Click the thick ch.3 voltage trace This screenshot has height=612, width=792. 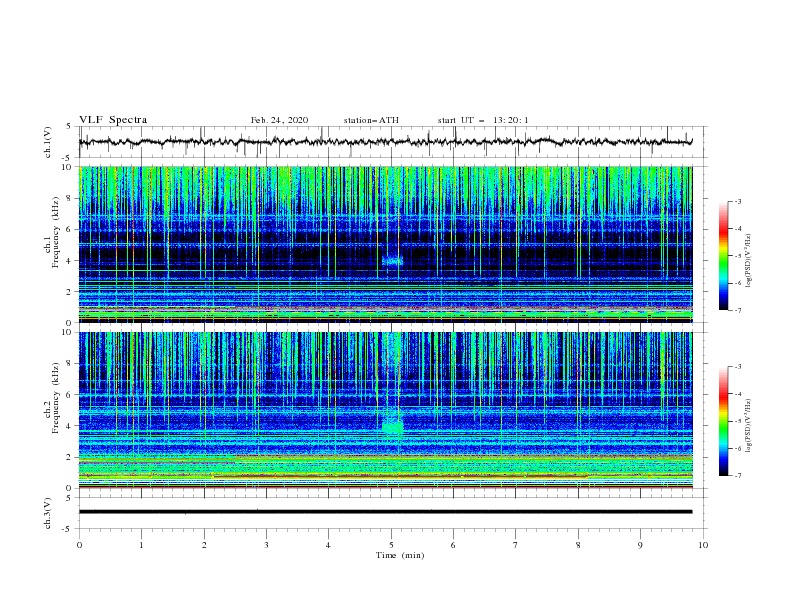385,512
